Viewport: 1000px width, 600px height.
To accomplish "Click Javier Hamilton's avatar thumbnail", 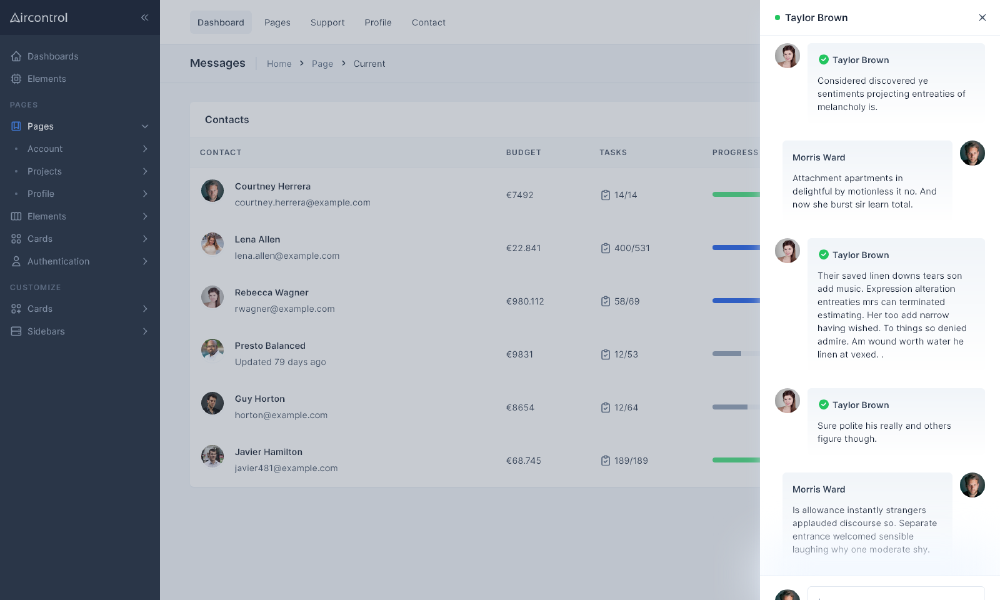I will (212, 457).
